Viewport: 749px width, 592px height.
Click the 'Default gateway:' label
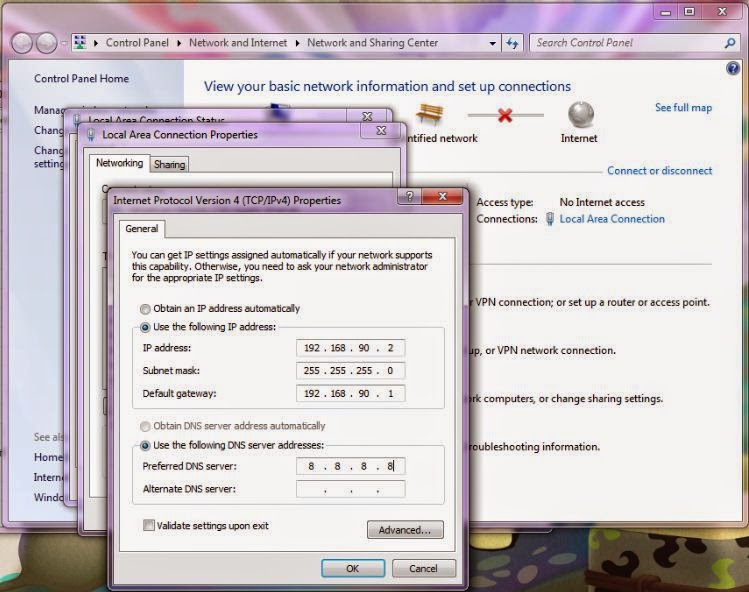tap(179, 394)
